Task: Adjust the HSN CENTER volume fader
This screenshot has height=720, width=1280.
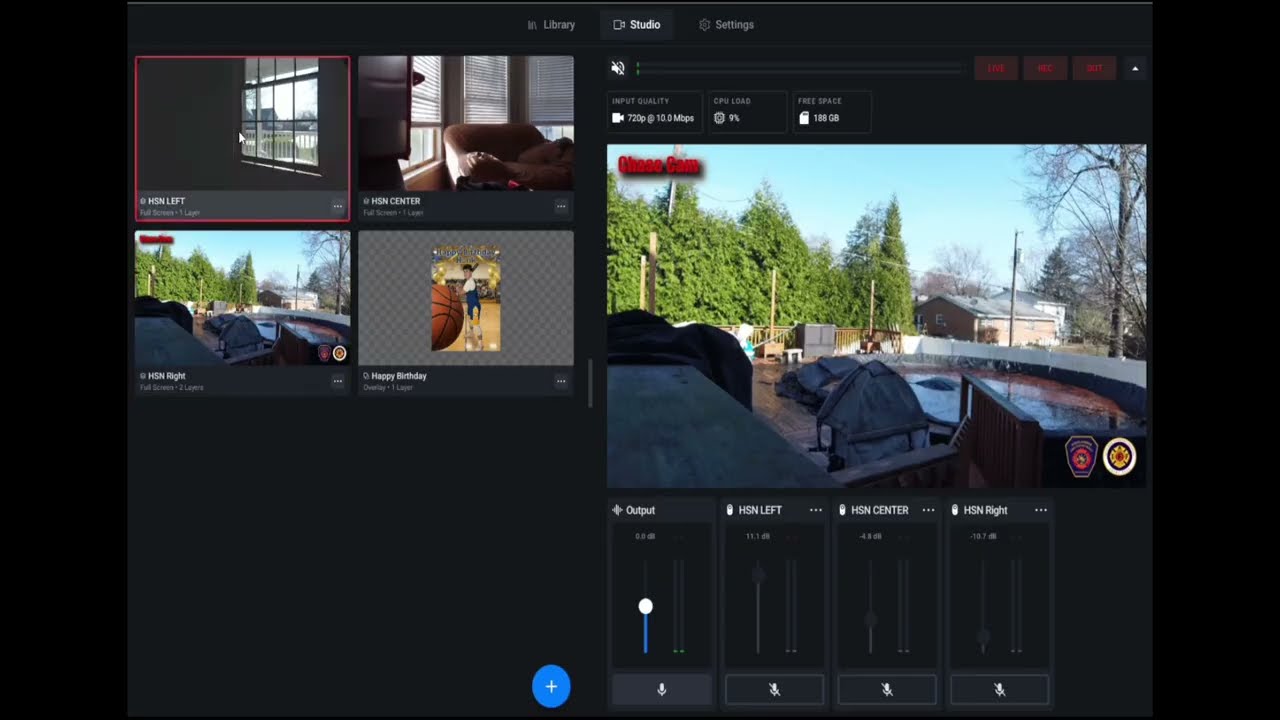Action: coord(870,619)
